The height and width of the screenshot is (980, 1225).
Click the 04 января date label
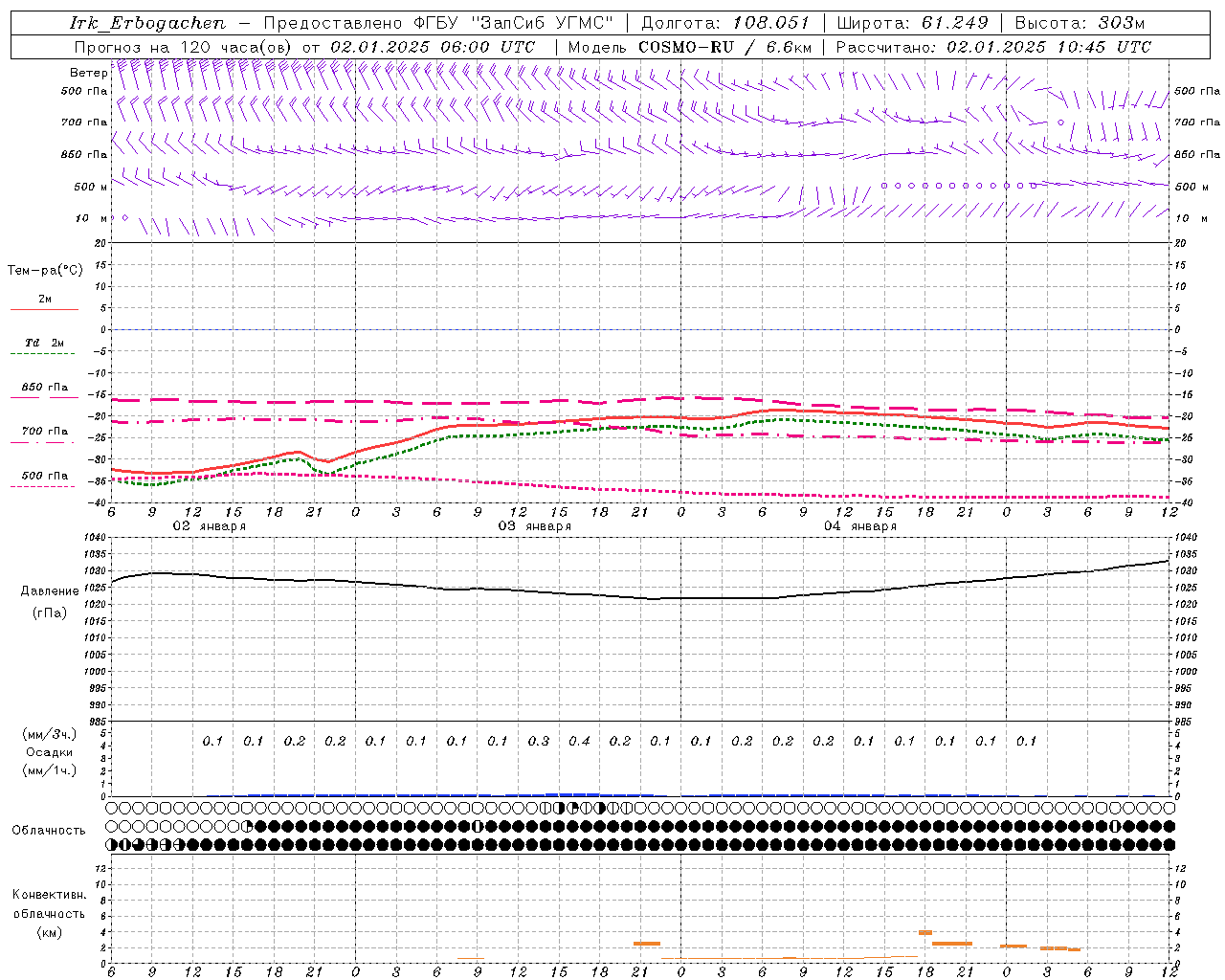coord(860,526)
